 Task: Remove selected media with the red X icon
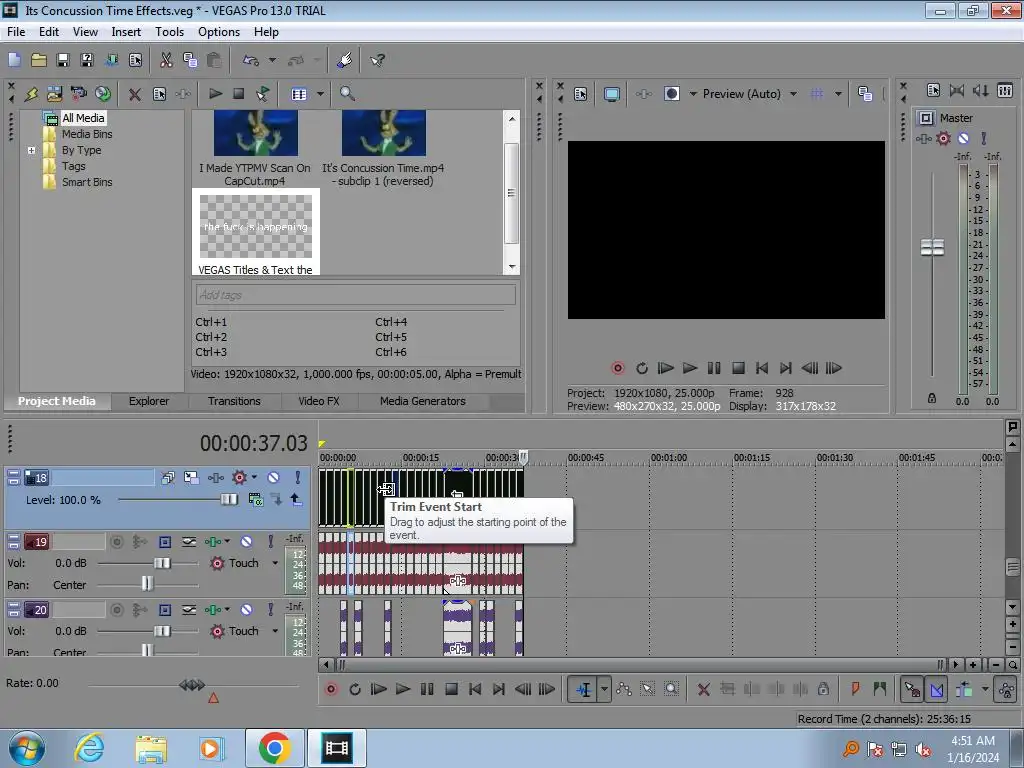pos(135,94)
